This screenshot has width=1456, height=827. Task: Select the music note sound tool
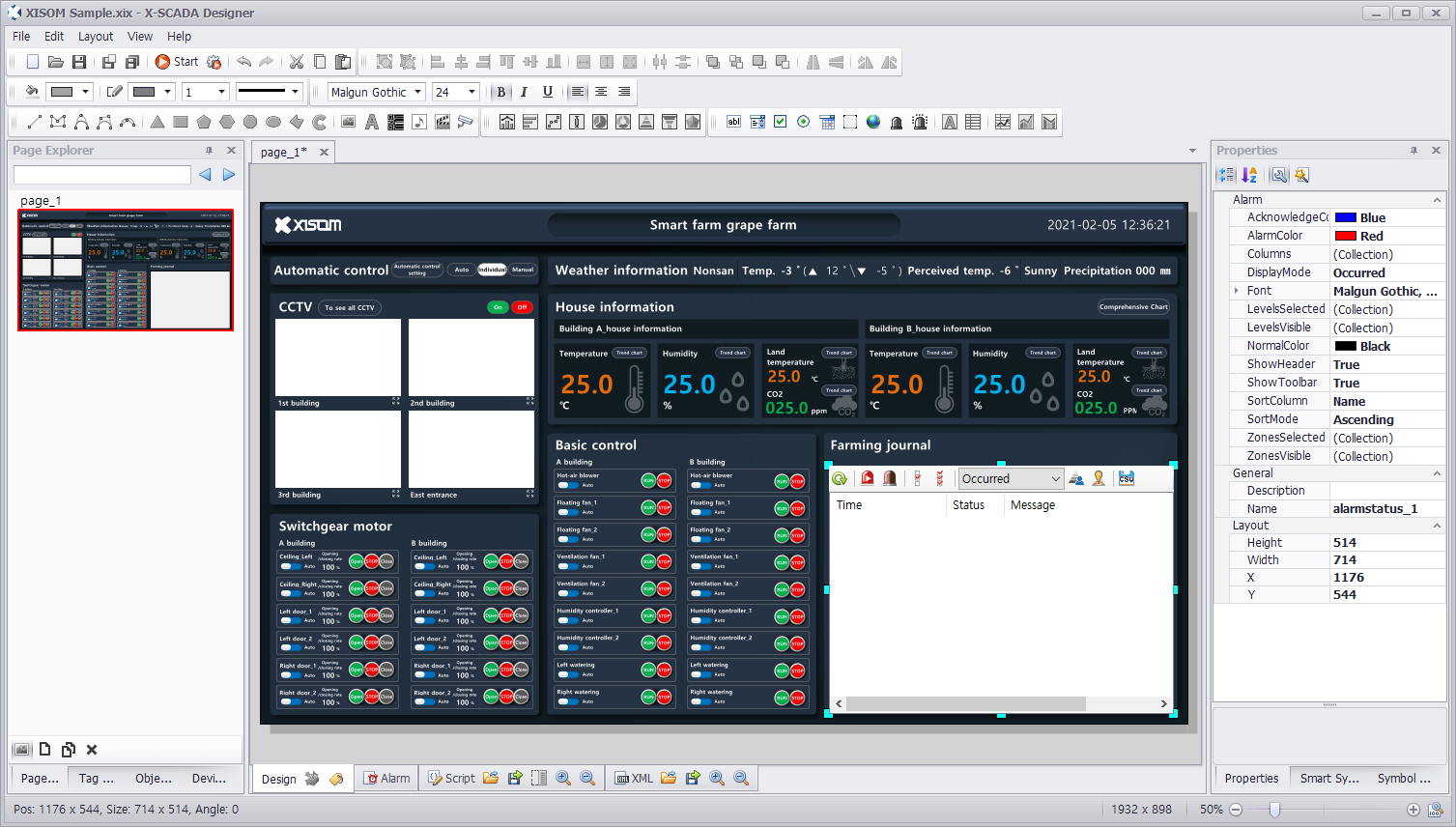click(418, 122)
